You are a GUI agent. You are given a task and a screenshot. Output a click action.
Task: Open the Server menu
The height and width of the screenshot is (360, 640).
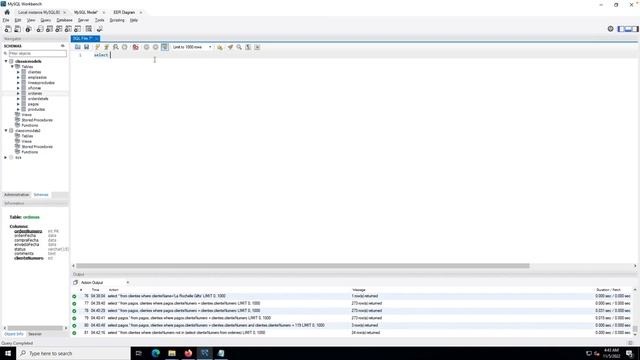(x=83, y=20)
